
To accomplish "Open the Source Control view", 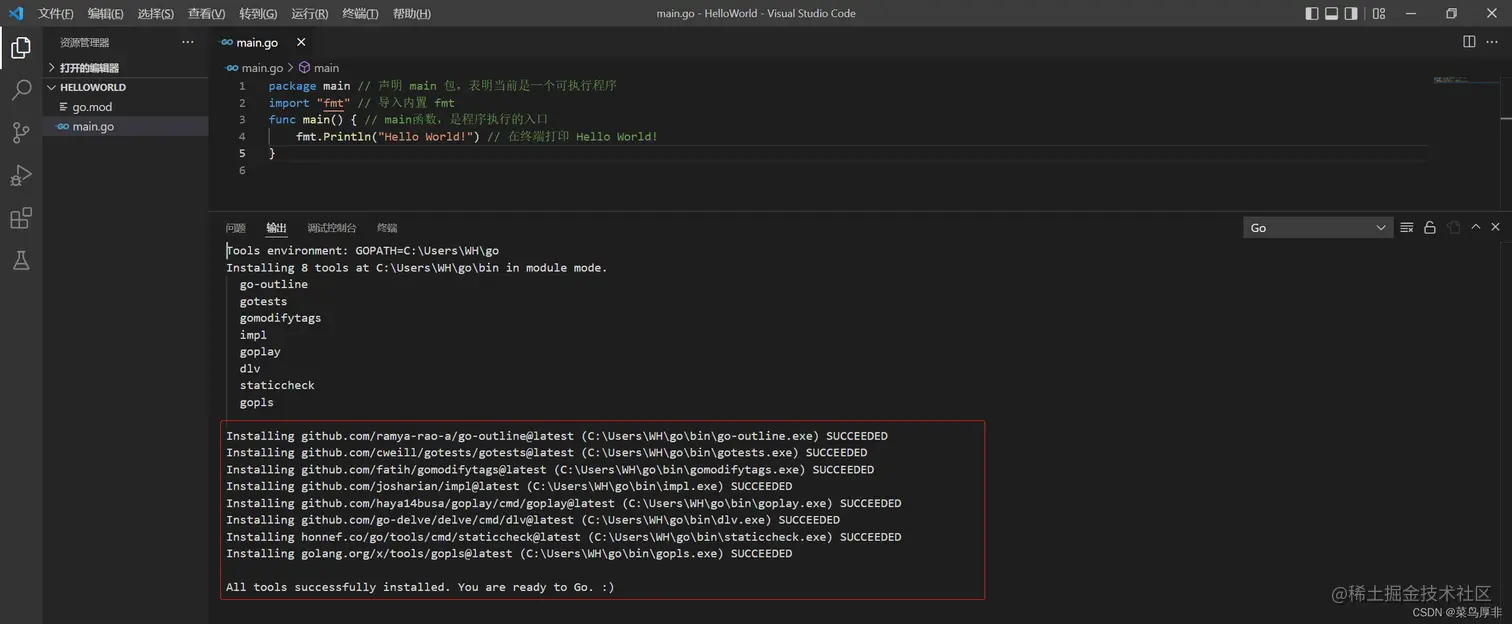I will tap(20, 132).
